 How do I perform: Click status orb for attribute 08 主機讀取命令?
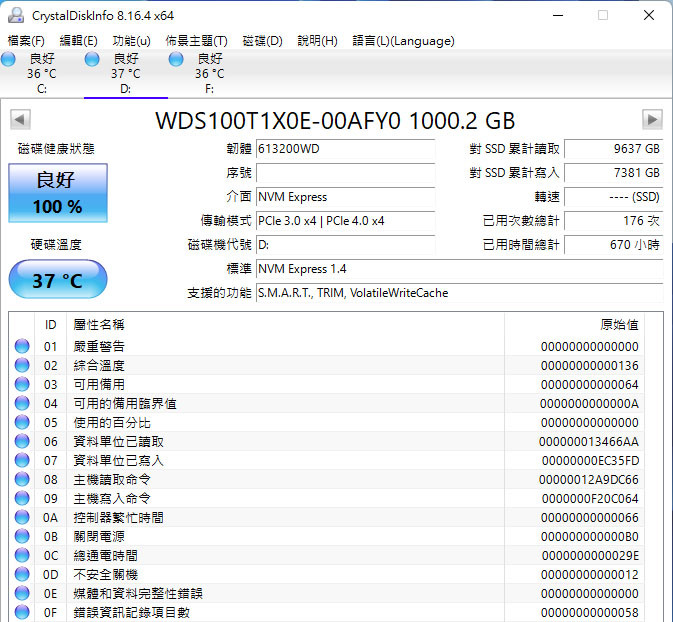pos(22,479)
